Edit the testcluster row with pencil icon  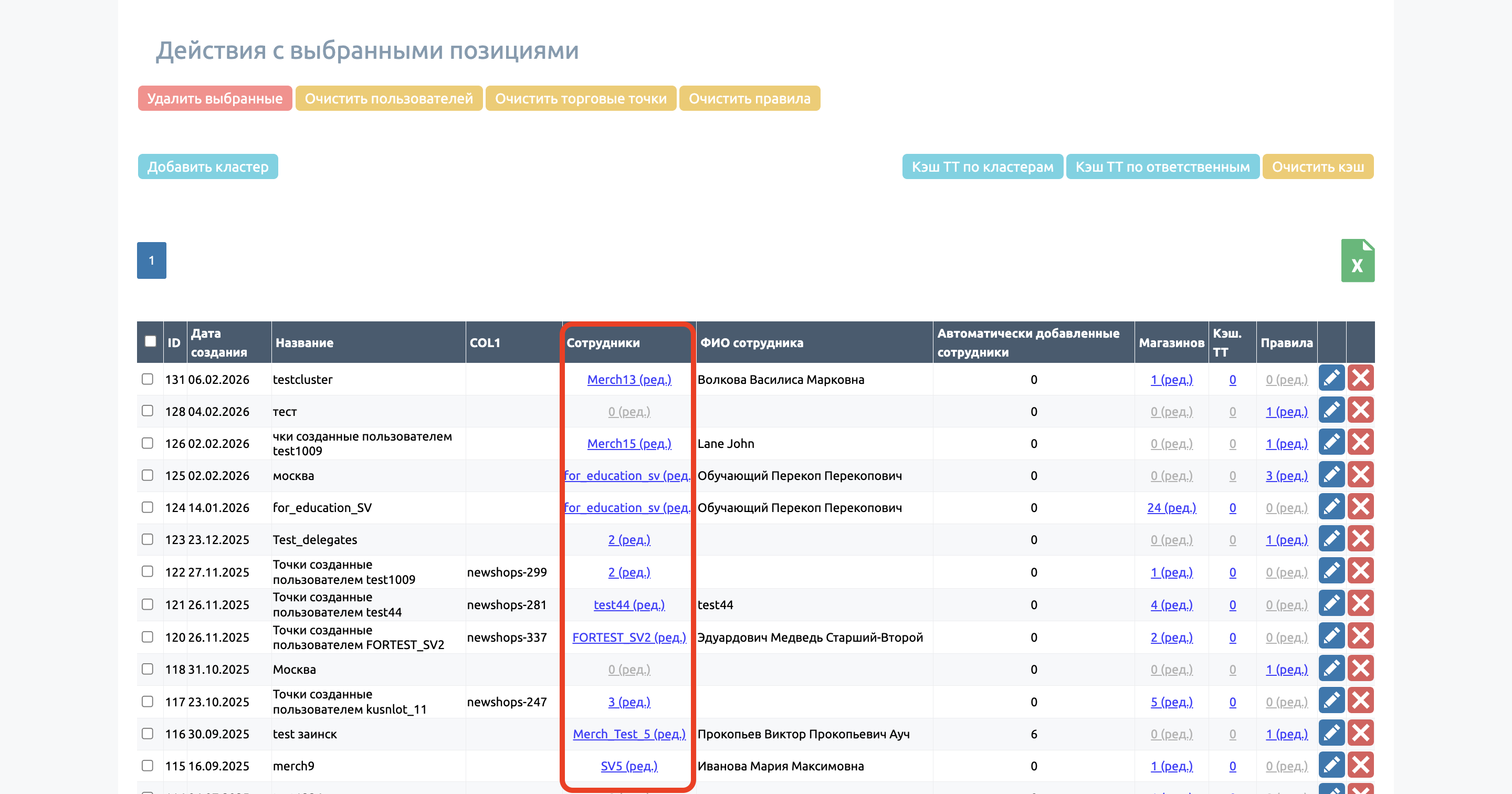[1331, 378]
